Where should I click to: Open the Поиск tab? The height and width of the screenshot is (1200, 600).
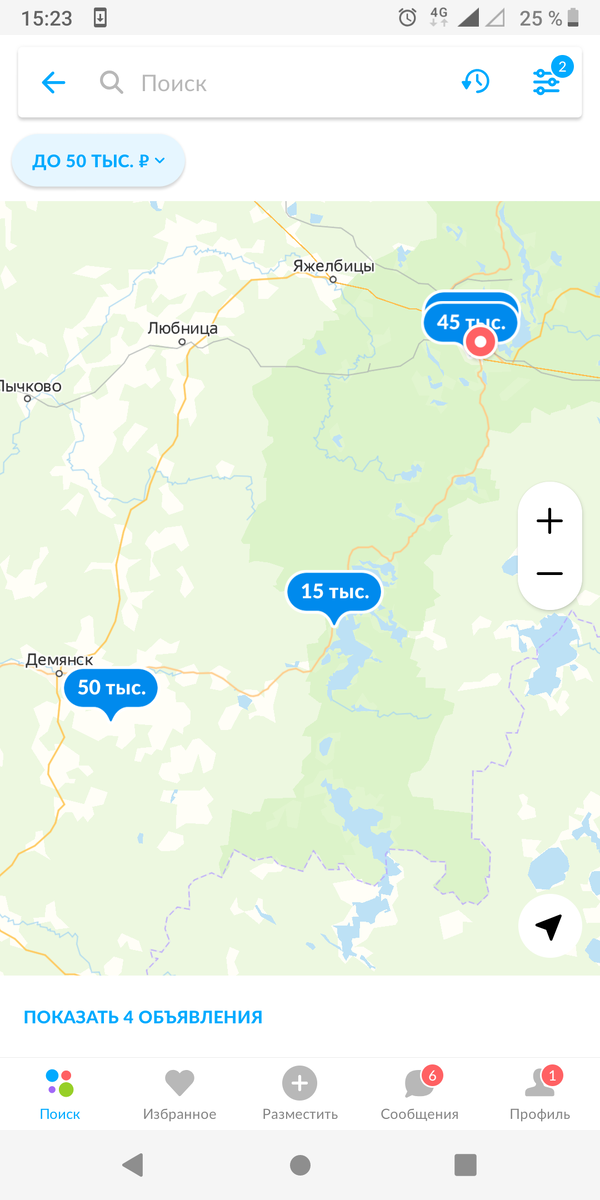click(60, 1094)
